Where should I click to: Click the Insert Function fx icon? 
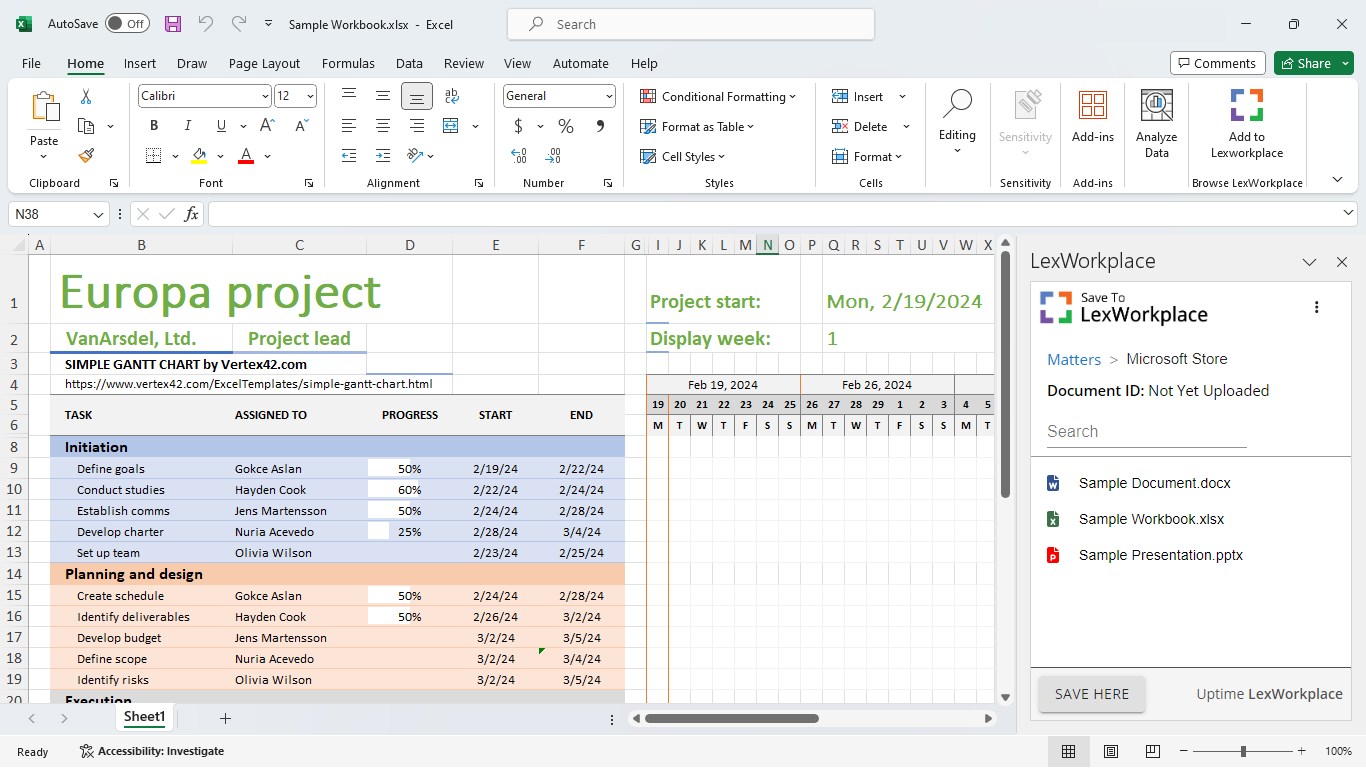[x=191, y=214]
